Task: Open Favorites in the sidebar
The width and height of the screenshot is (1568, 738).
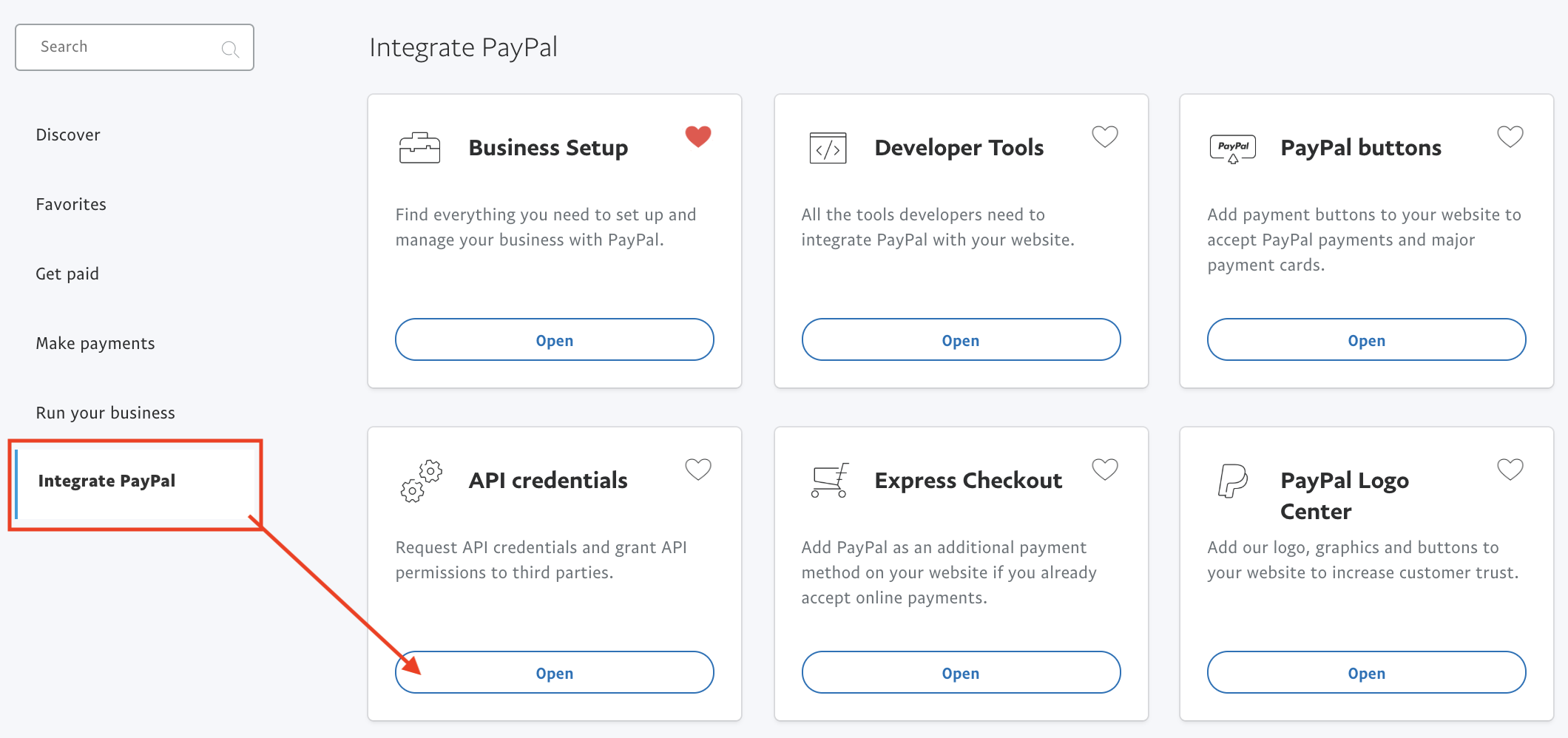Action: point(71,204)
